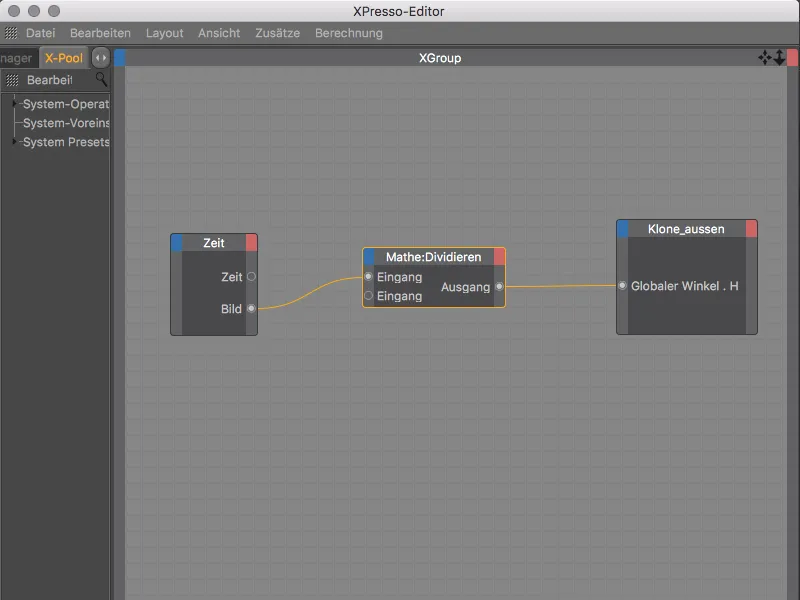Image resolution: width=800 pixels, height=600 pixels.
Task: Click the Klone_aussen red output corner
Action: pyautogui.click(x=752, y=229)
